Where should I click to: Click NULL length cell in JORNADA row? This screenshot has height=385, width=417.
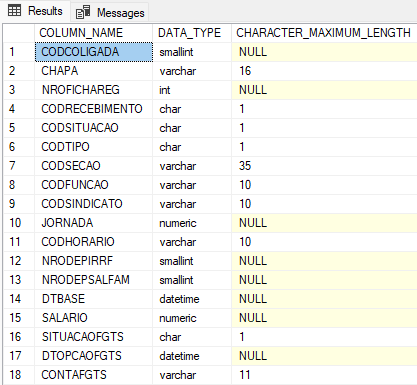click(x=324, y=223)
